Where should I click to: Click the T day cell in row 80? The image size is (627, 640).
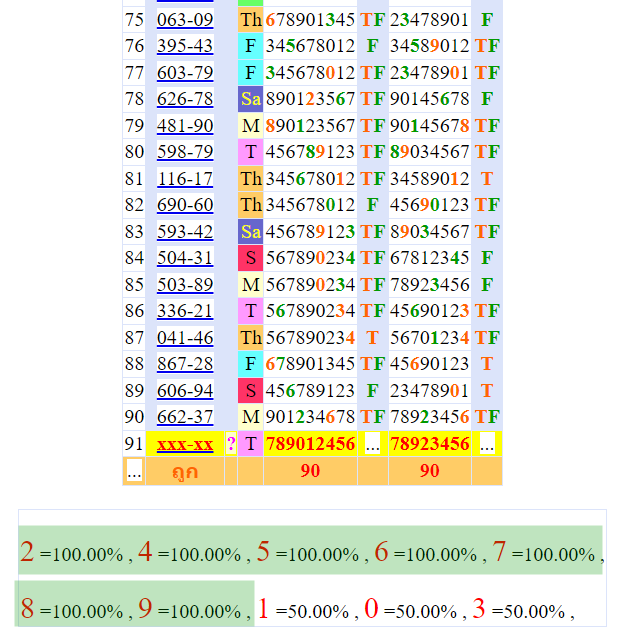[251, 152]
